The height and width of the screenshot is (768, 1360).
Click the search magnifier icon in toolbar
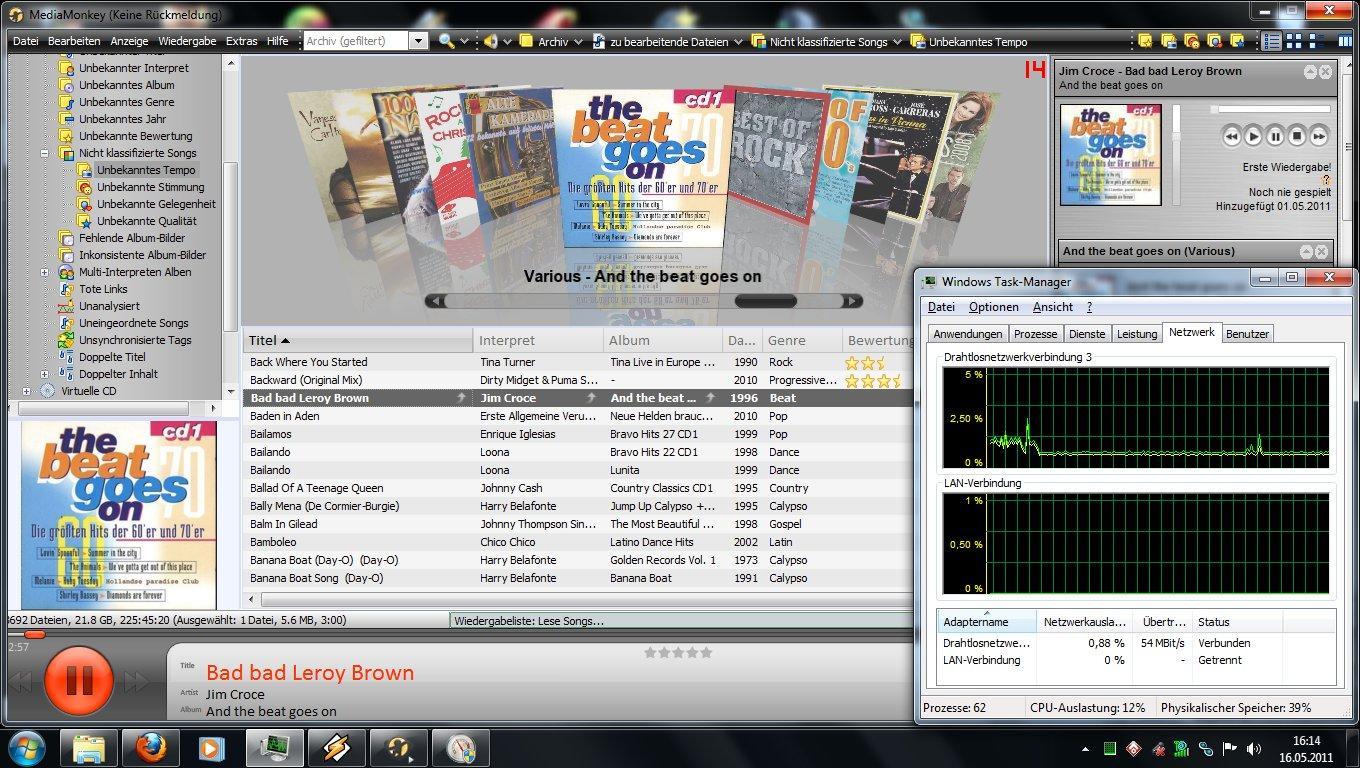pyautogui.click(x=446, y=41)
